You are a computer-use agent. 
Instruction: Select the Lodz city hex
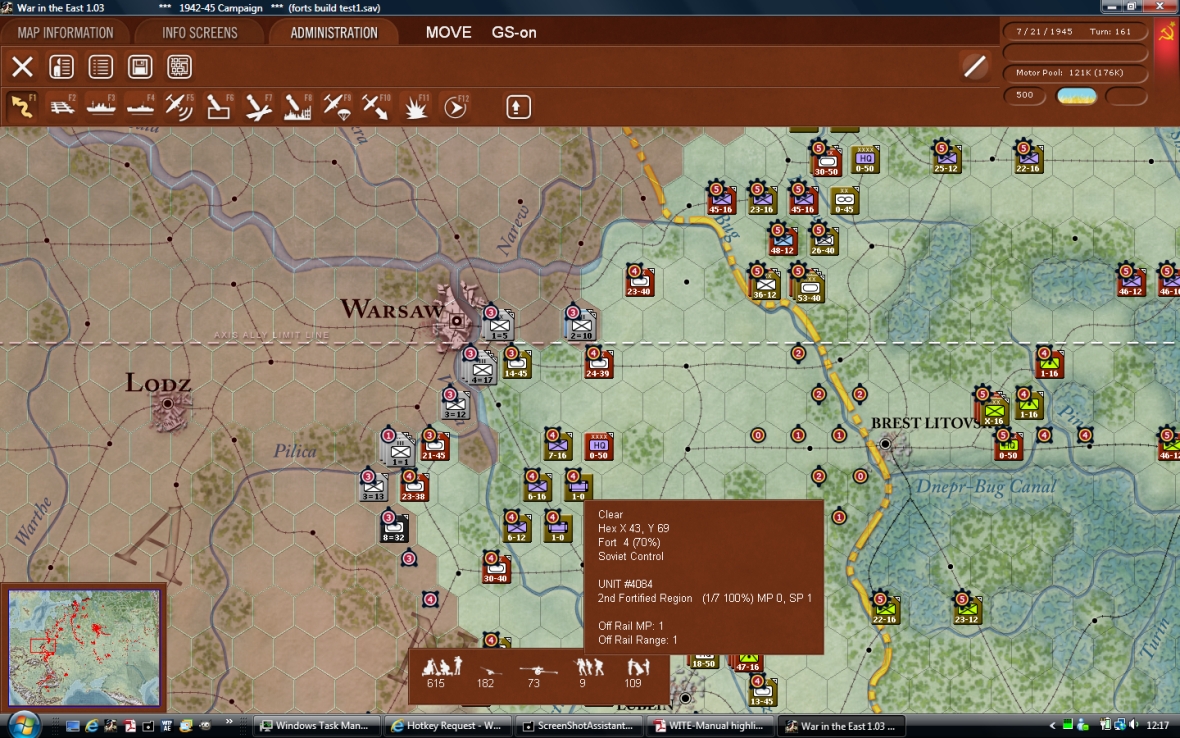point(168,404)
